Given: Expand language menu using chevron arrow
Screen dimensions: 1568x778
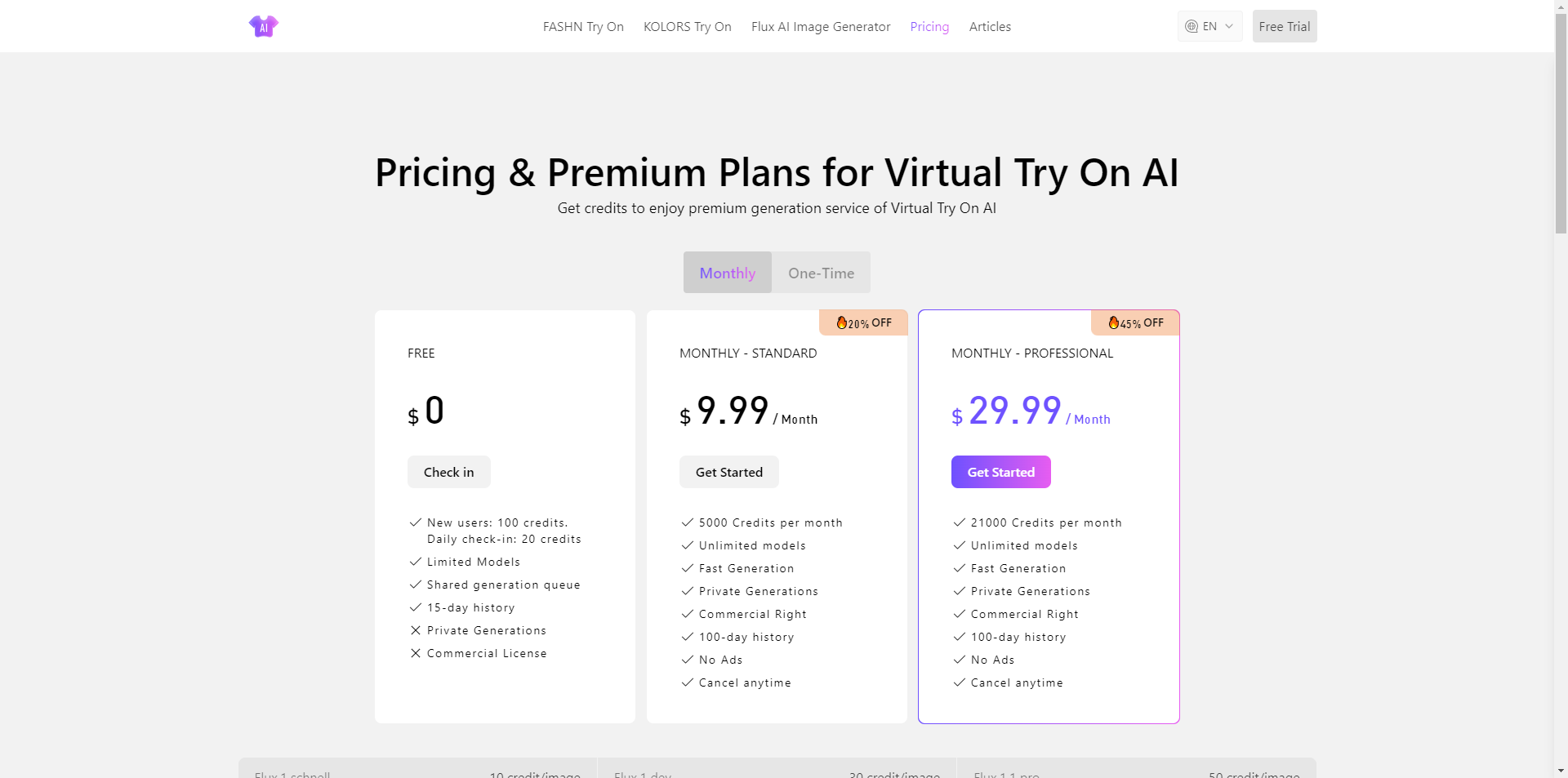Looking at the screenshot, I should coord(1229,26).
